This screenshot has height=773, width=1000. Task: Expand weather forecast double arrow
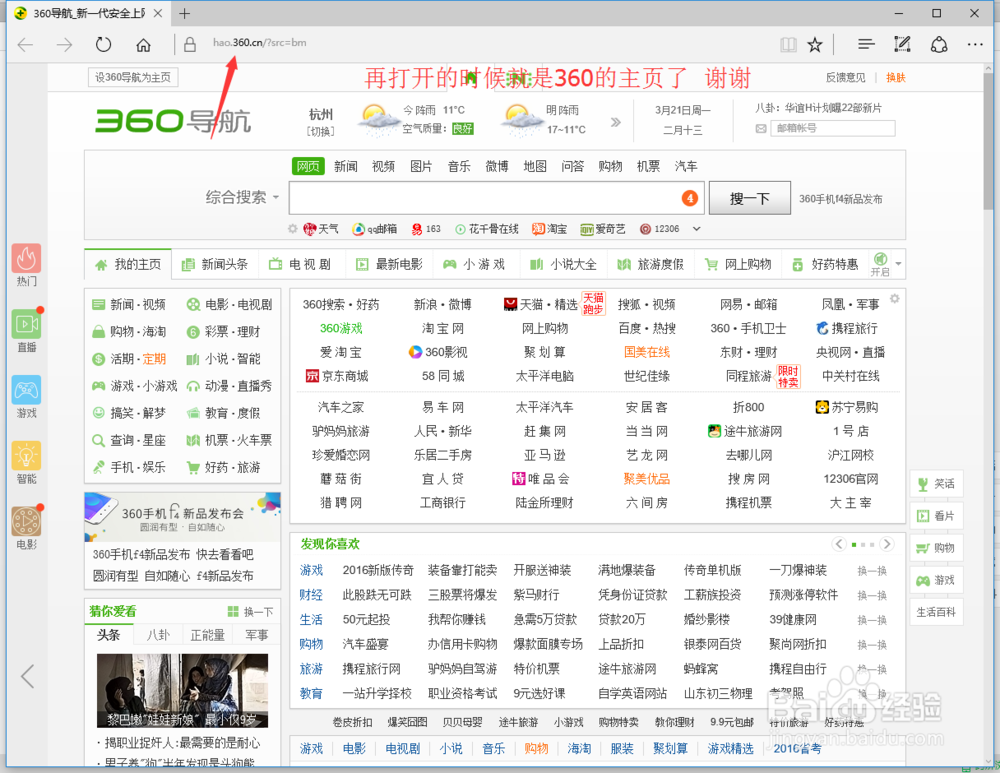click(x=615, y=122)
